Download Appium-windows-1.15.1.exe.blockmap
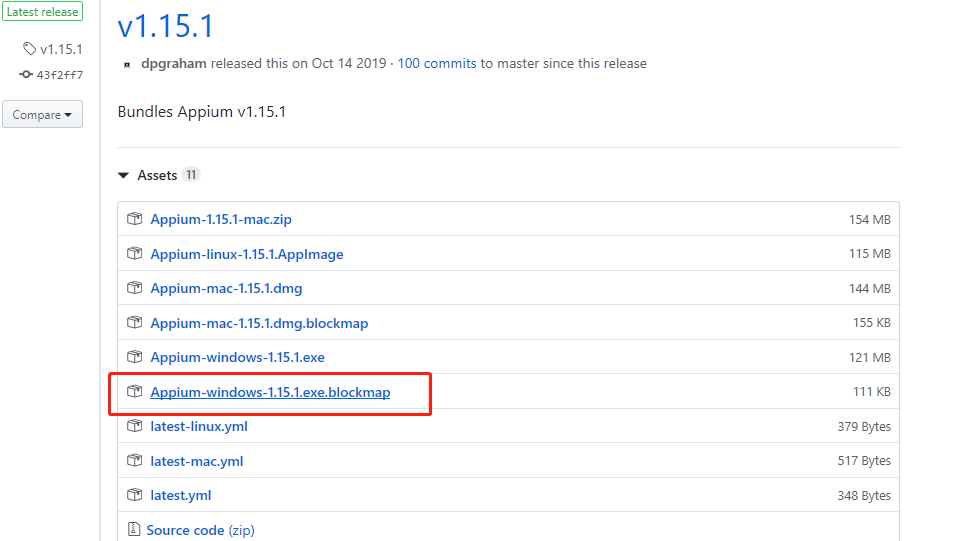The width and height of the screenshot is (963, 541). (270, 392)
